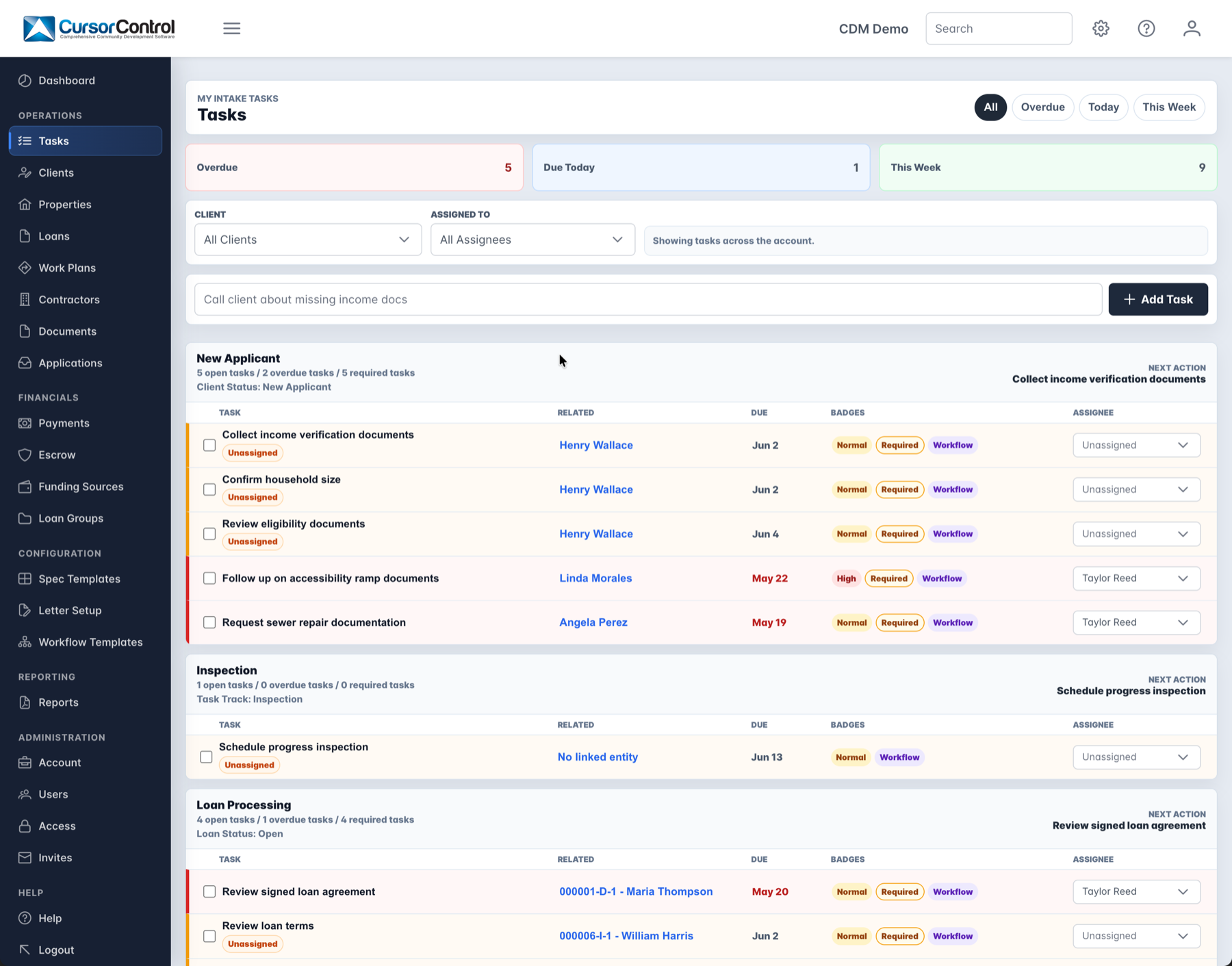Check Review signed loan agreement task
This screenshot has height=966, width=1232.
(209, 891)
